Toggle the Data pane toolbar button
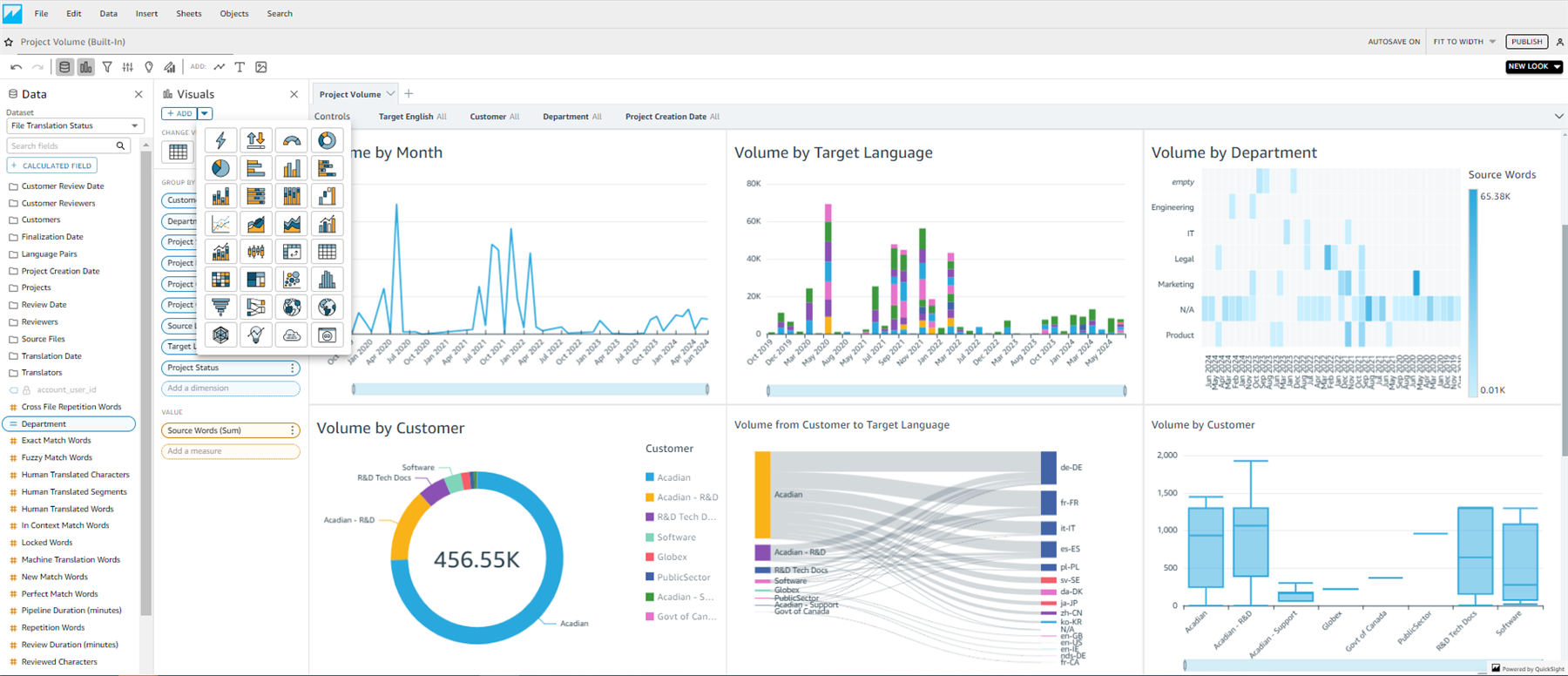Screen dimensions: 1568x676 tap(64, 67)
